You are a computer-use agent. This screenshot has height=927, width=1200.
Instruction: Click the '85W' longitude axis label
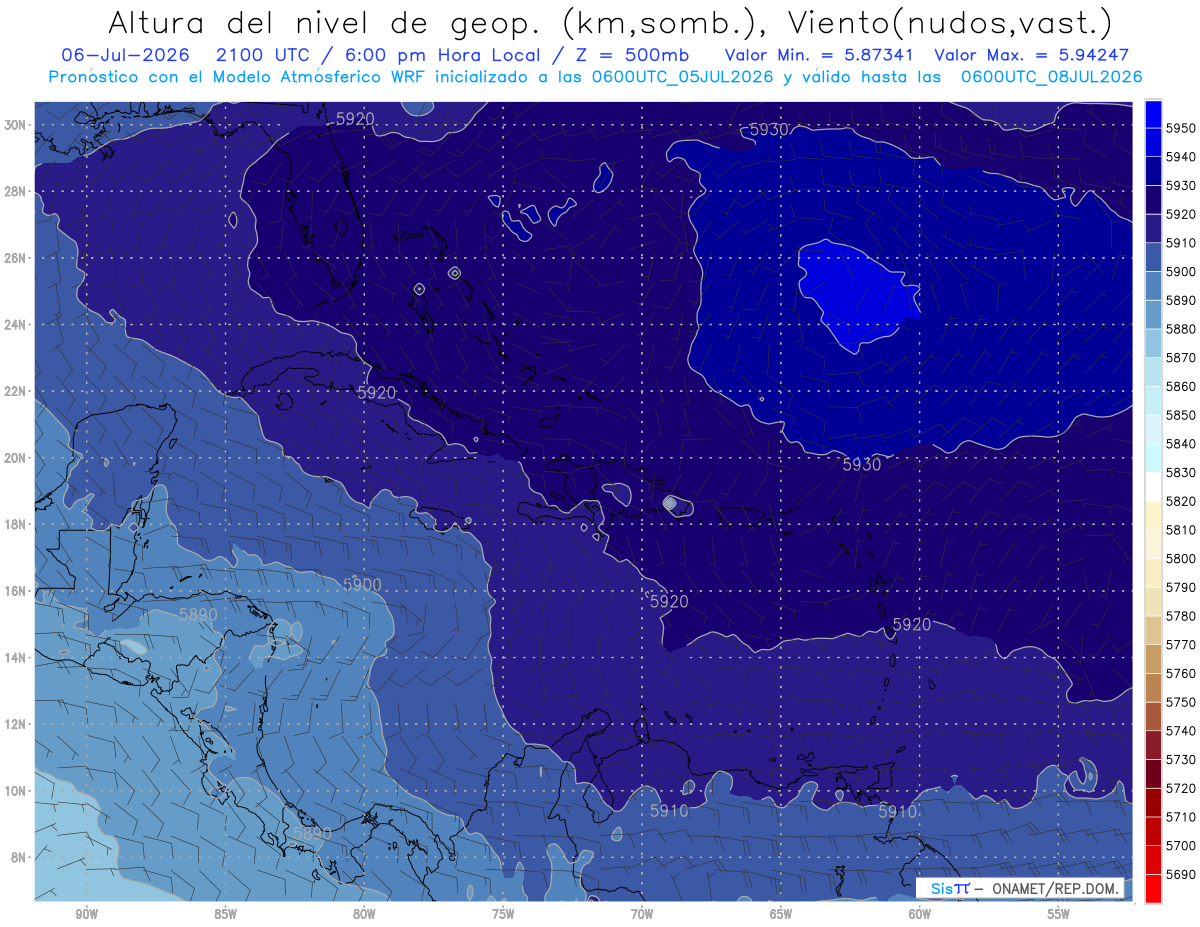(225, 913)
